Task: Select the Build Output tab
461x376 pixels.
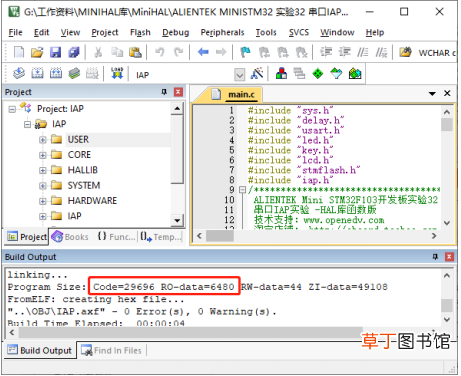Action: [40, 350]
